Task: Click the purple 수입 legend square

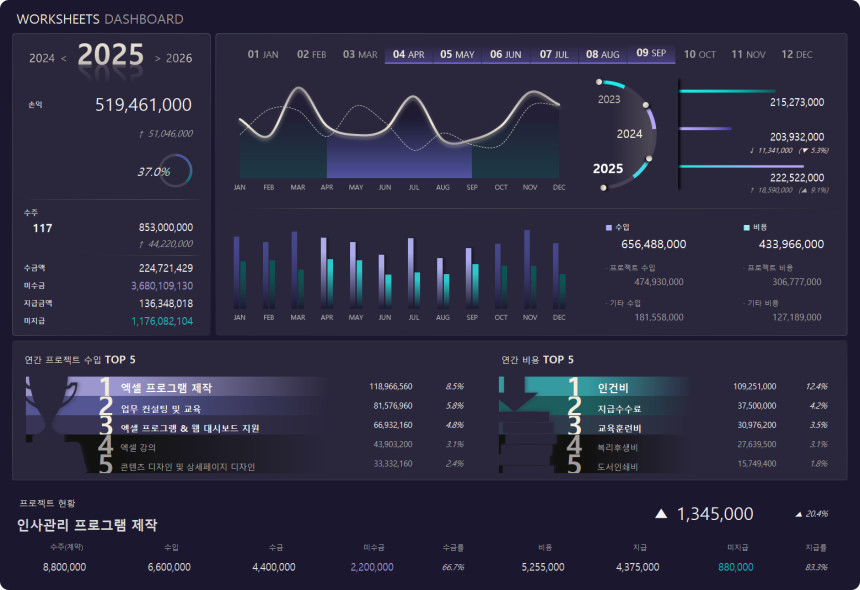Action: [609, 228]
